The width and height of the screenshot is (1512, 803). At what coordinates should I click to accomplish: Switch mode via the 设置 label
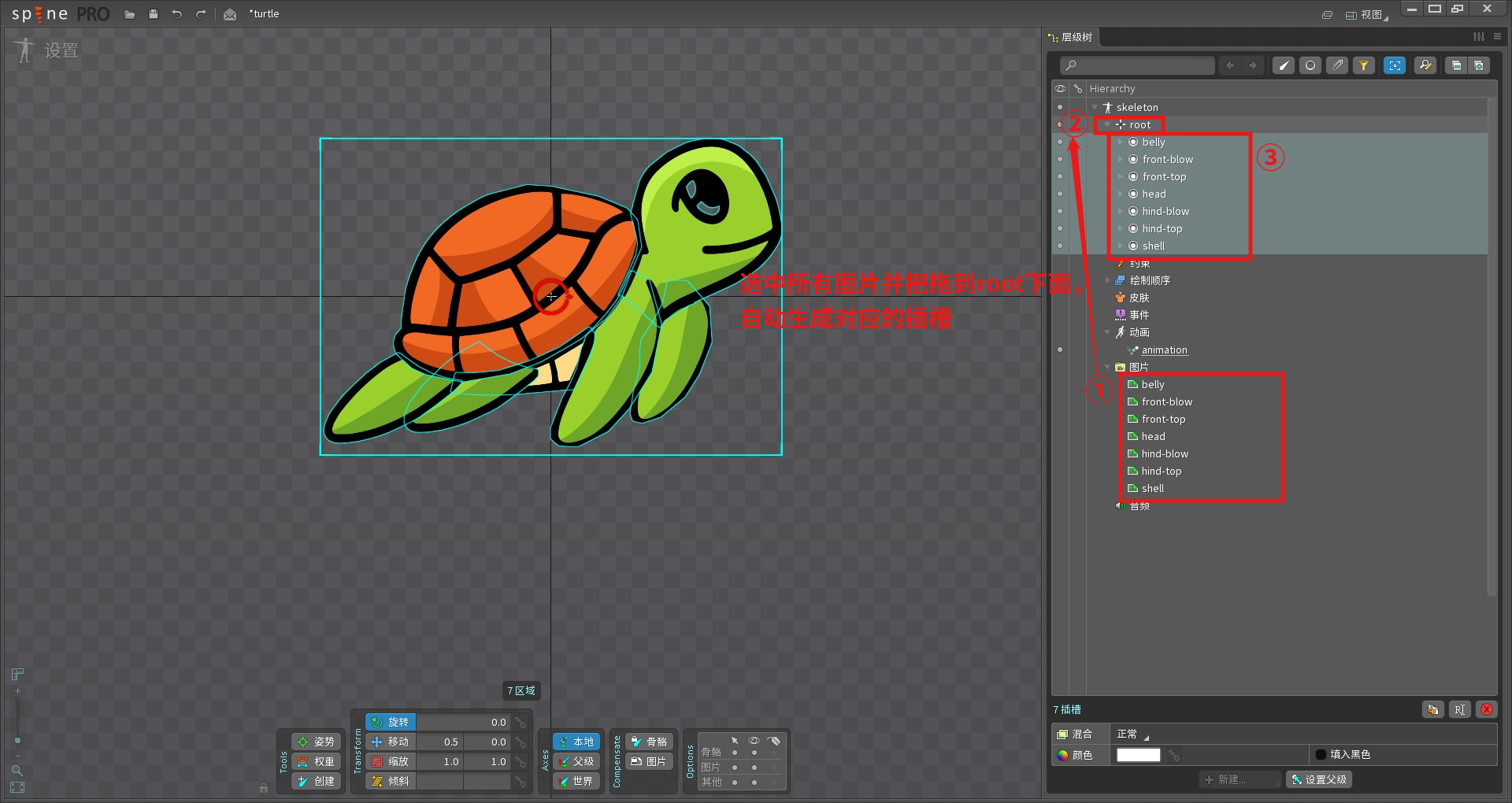tap(61, 50)
